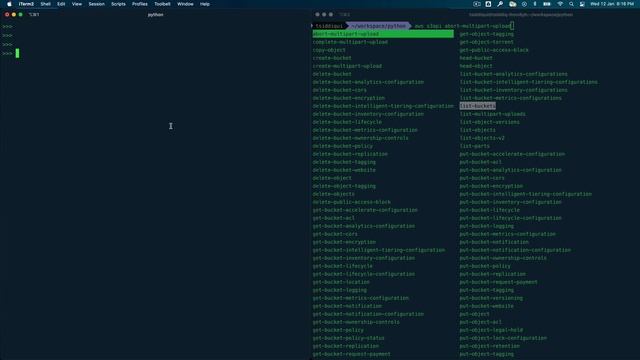Image resolution: width=640 pixels, height=360 pixels.
Task: Click the get-bucket-policy-status entry
Action: point(349,338)
